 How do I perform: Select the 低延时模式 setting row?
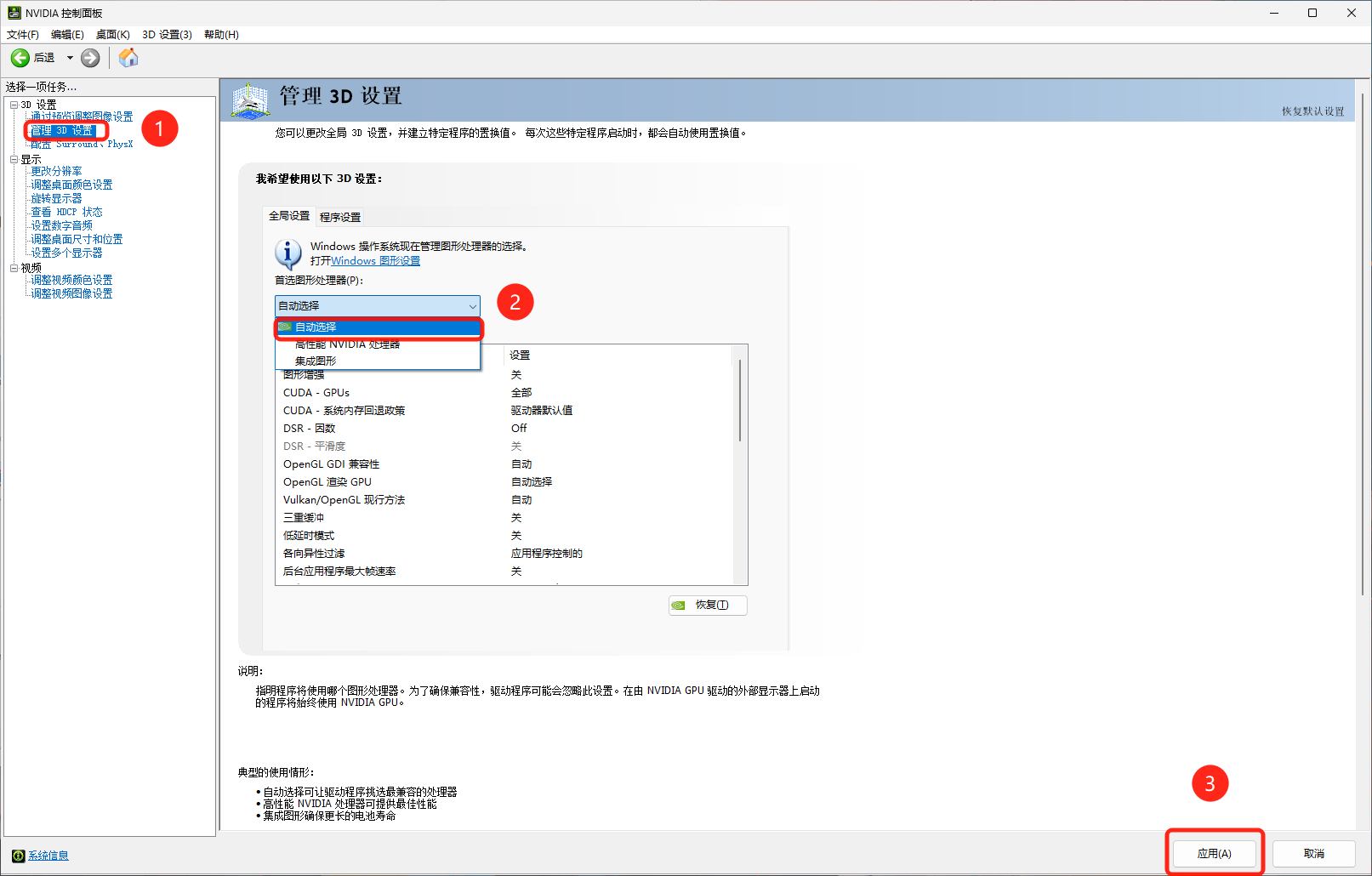tap(504, 536)
